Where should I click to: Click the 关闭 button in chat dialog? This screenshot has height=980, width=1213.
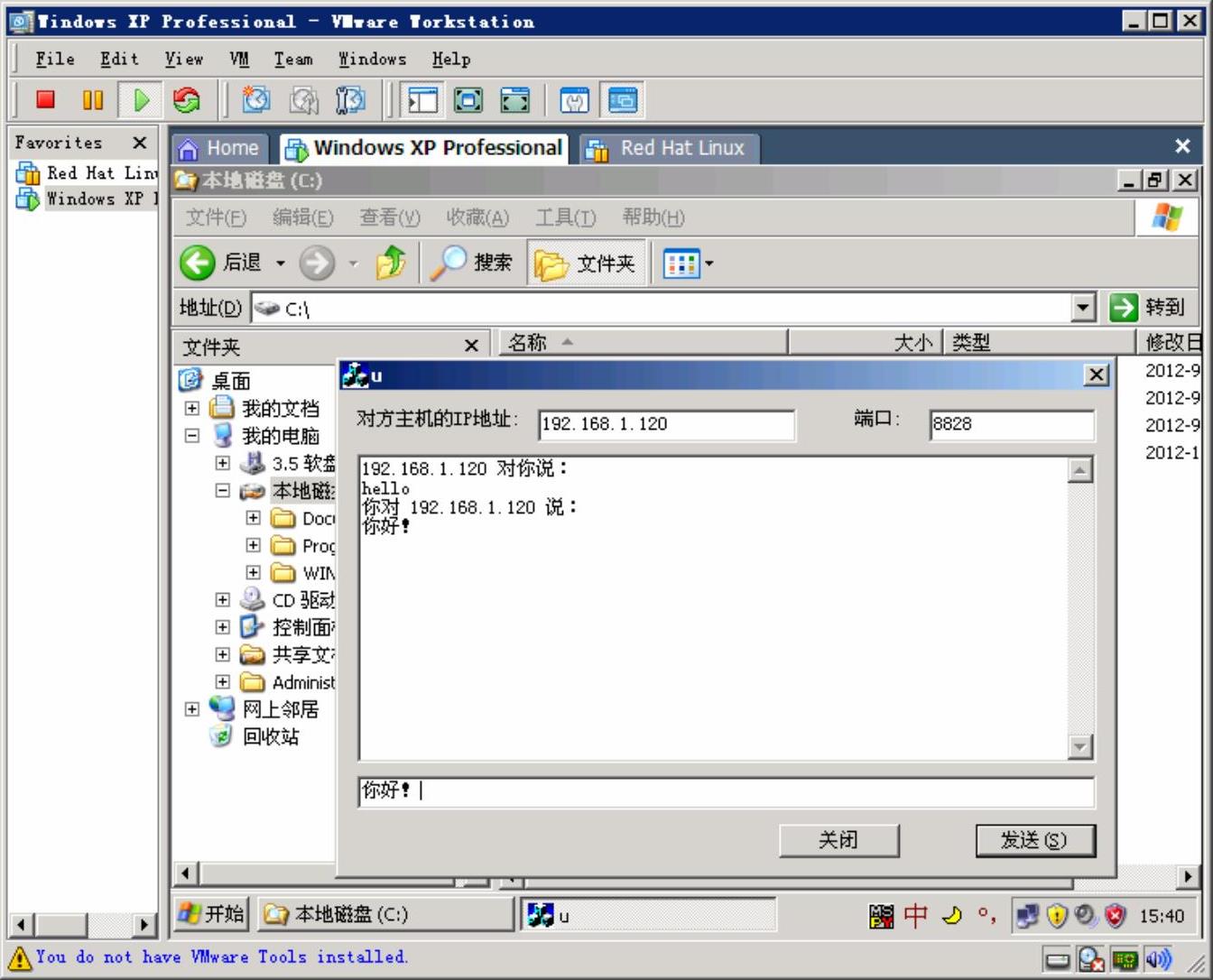(x=839, y=840)
